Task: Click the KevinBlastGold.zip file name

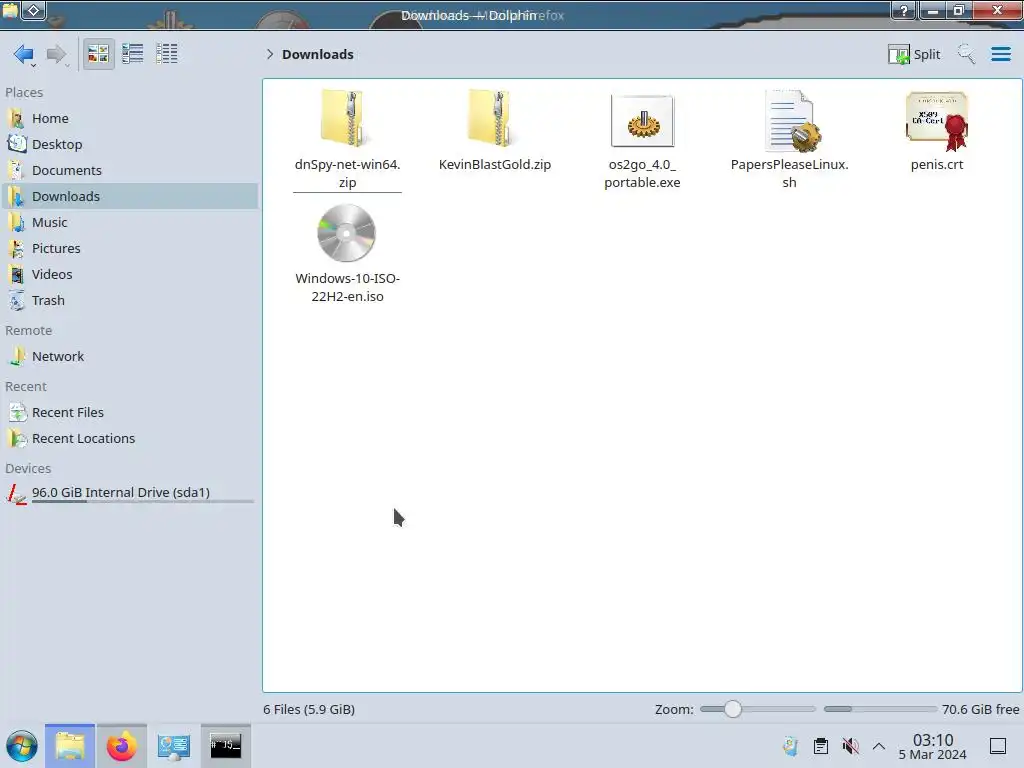Action: click(x=495, y=165)
